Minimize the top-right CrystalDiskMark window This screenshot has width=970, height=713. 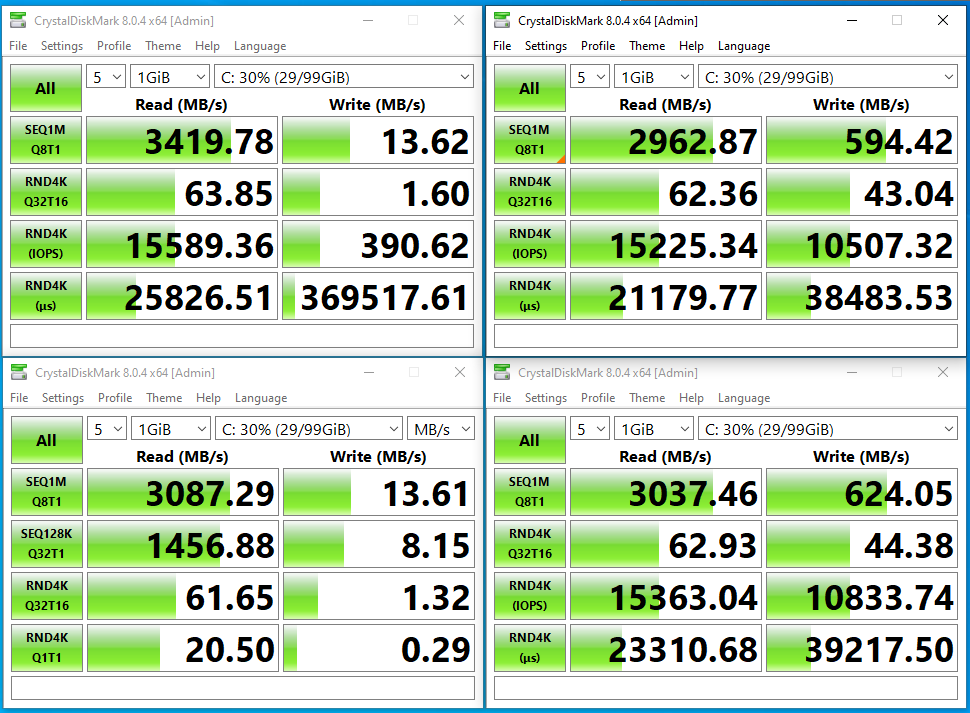852,20
